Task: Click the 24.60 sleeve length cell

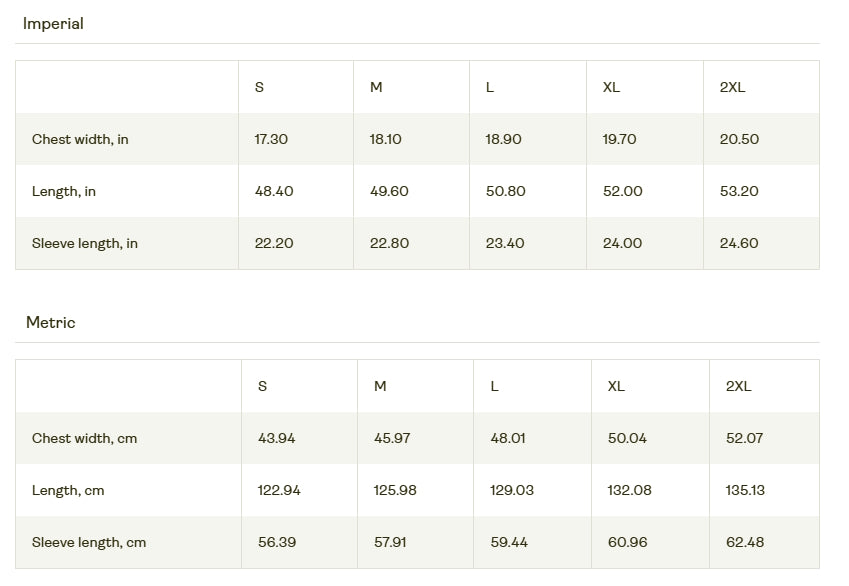Action: (739, 243)
